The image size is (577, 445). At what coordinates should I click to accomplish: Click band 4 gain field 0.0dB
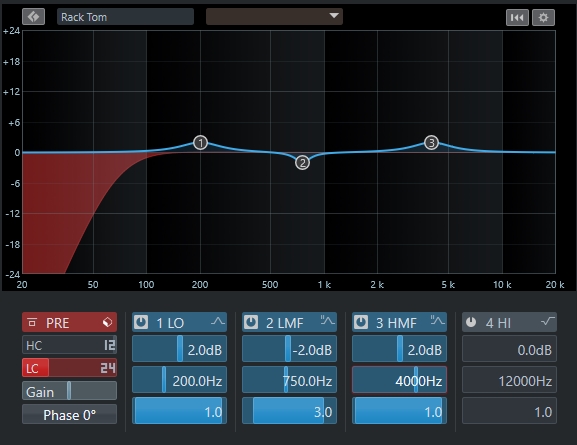pos(509,349)
